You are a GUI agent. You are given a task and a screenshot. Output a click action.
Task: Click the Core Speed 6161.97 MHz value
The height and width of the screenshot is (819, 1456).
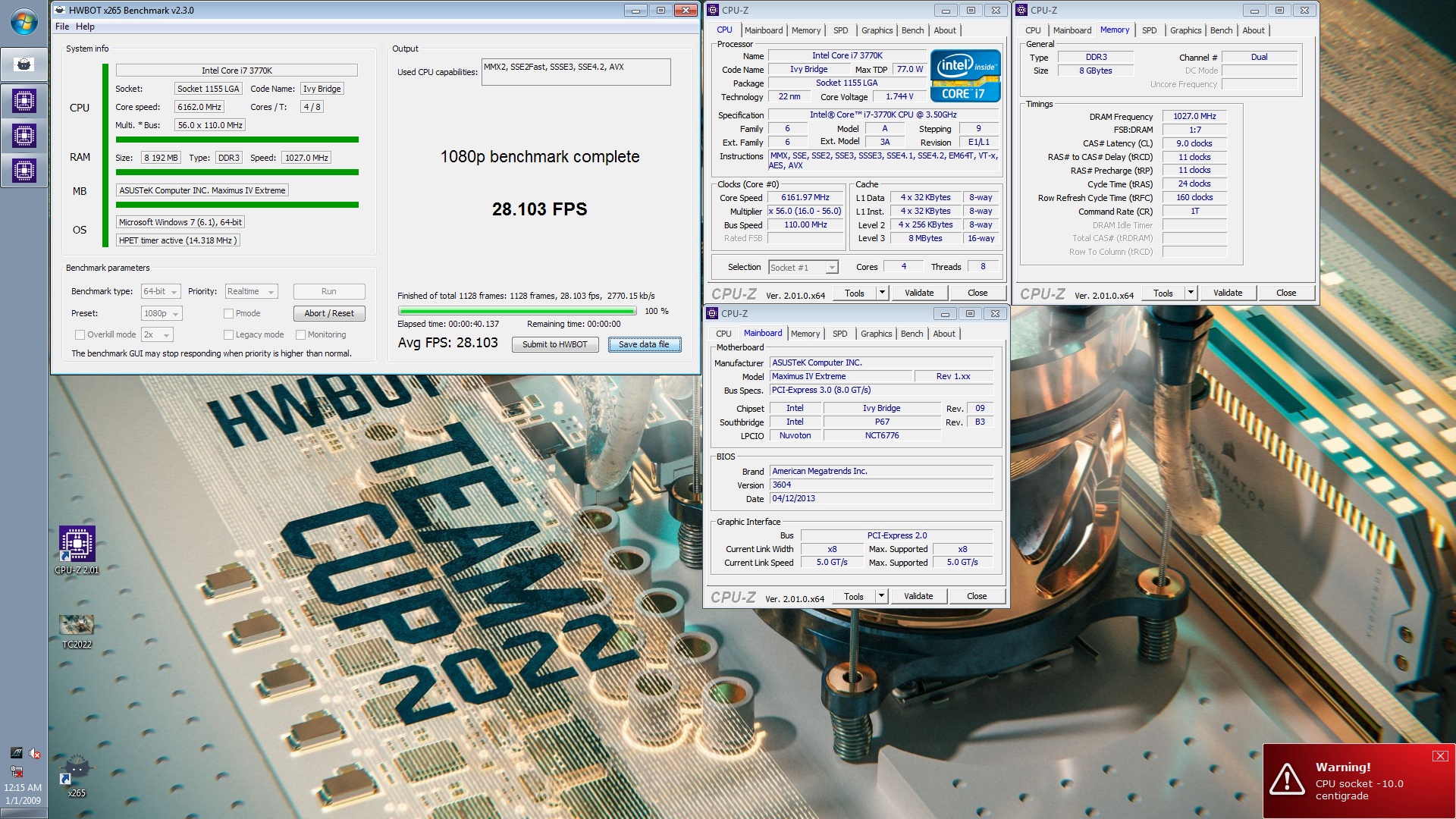coord(805,197)
